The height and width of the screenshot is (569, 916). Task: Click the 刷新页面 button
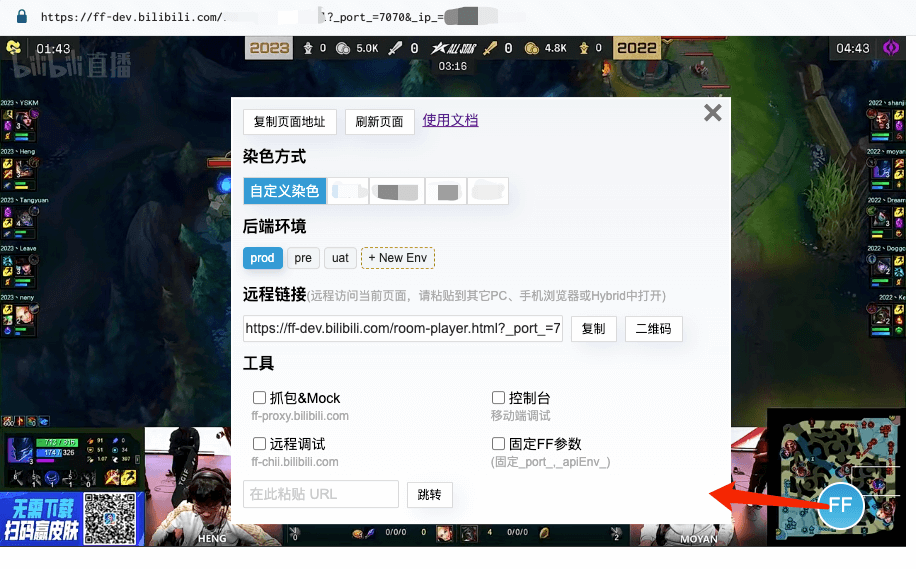pos(380,122)
